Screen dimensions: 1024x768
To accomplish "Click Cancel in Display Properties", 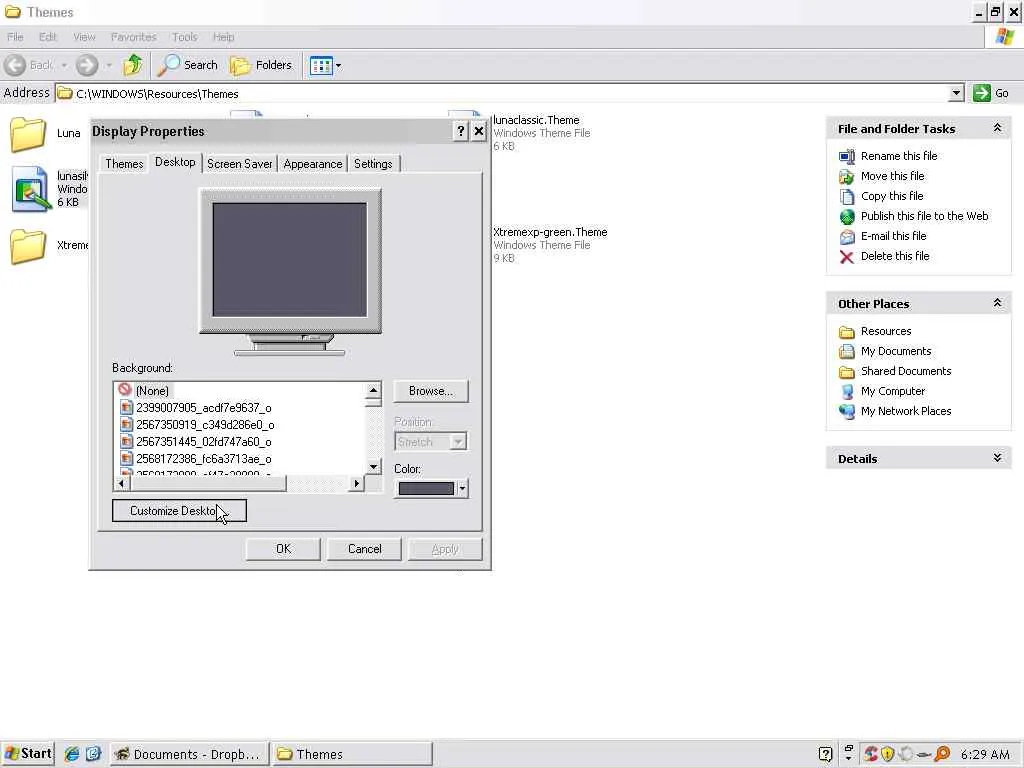I will click(364, 549).
